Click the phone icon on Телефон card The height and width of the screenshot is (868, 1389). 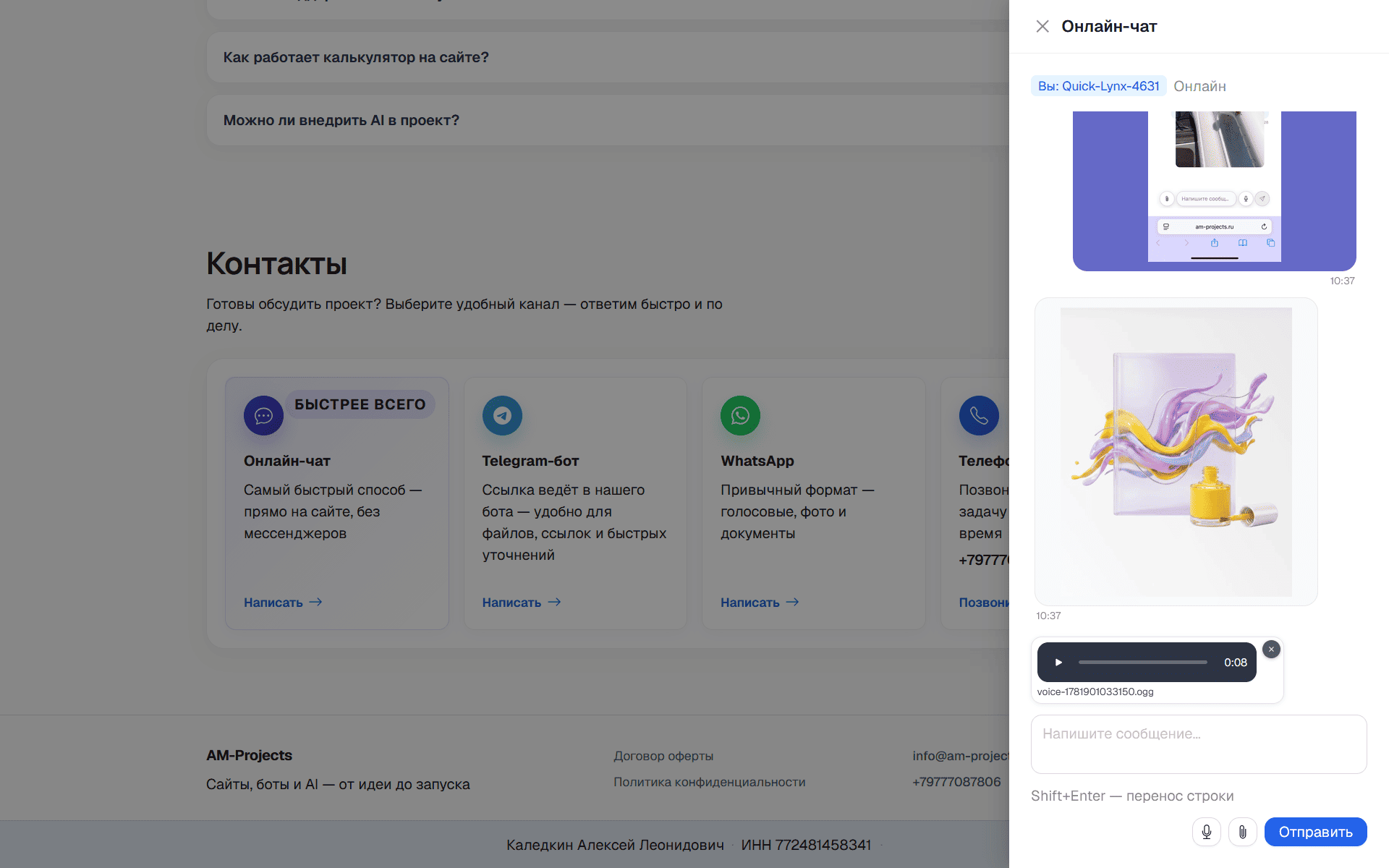(979, 415)
